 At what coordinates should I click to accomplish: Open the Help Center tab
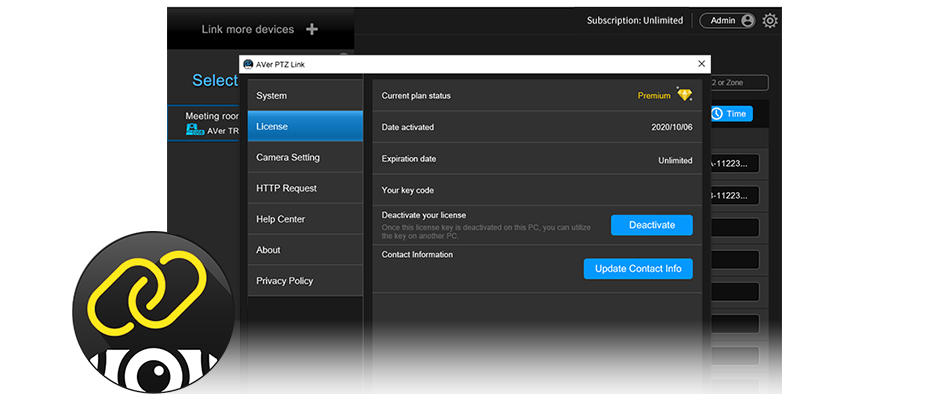[305, 219]
